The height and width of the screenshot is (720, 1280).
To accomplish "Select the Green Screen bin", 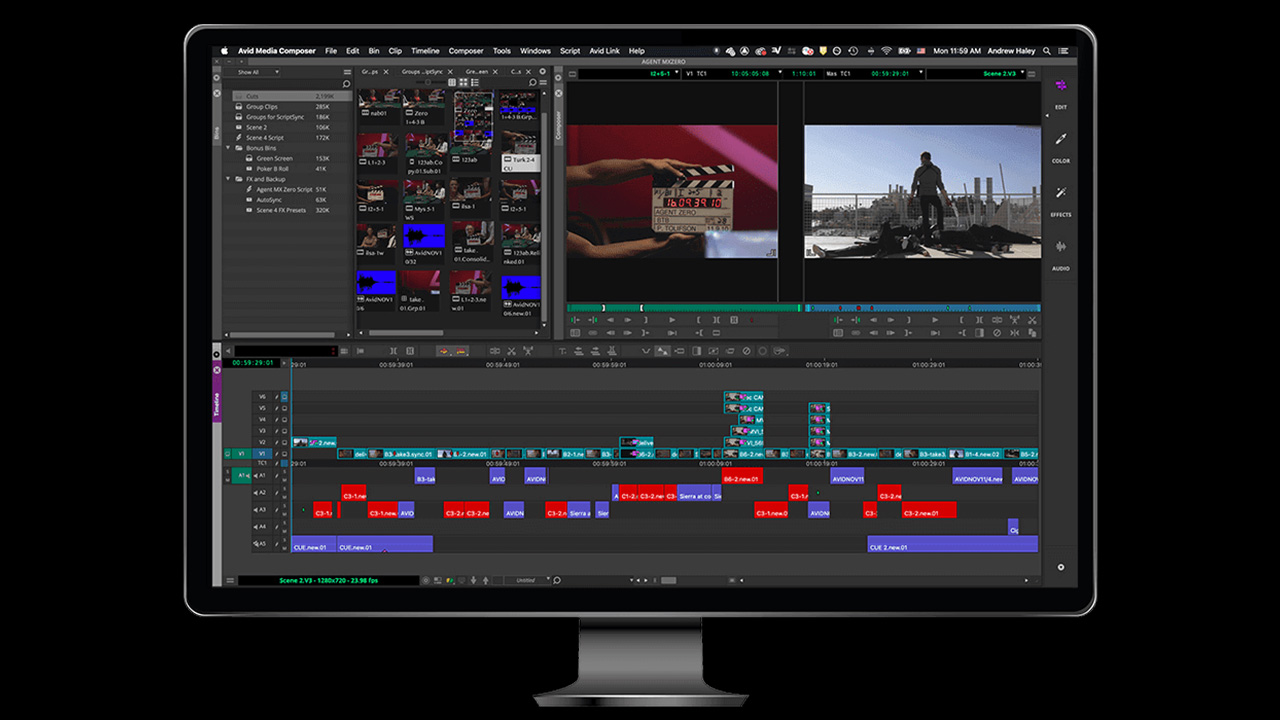I will pos(275,158).
